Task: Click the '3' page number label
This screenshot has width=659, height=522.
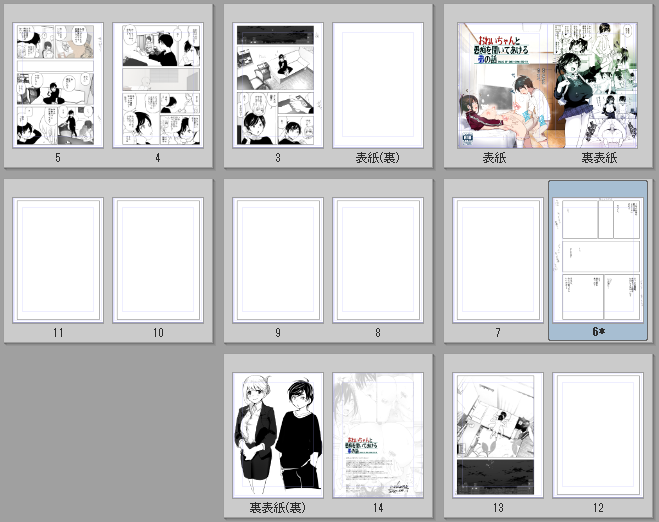Action: coord(278,158)
